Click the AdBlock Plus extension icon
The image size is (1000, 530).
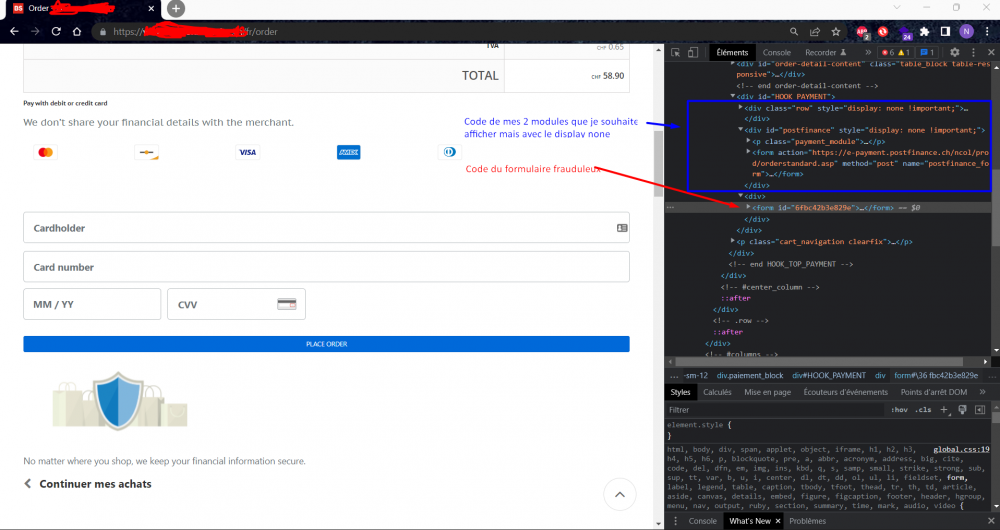click(x=862, y=32)
